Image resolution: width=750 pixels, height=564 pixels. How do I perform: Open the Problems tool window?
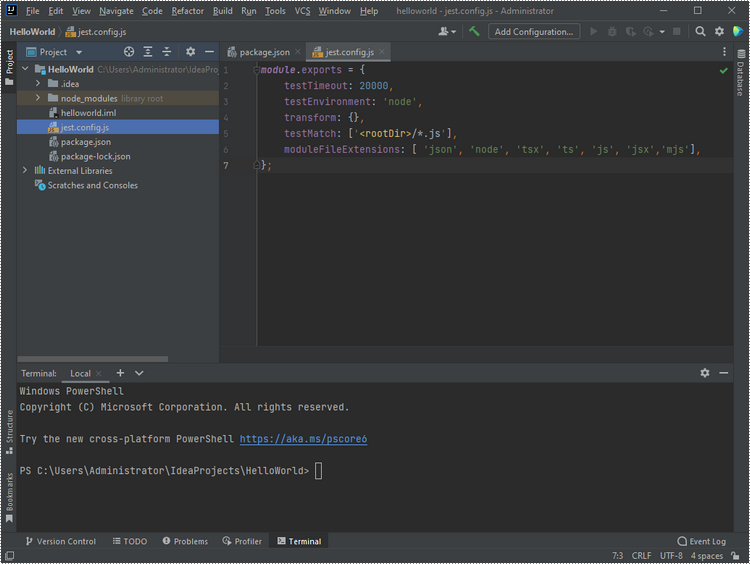click(x=185, y=541)
